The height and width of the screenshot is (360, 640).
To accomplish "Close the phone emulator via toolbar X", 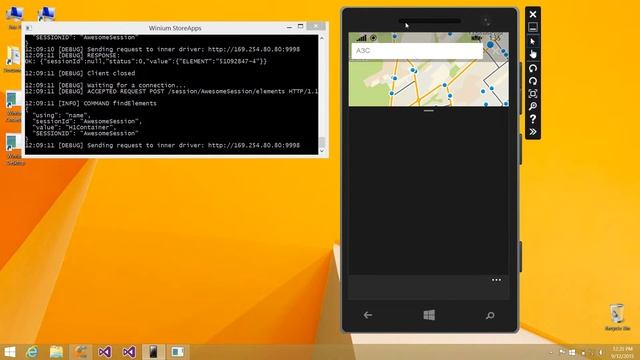I will 533,14.
